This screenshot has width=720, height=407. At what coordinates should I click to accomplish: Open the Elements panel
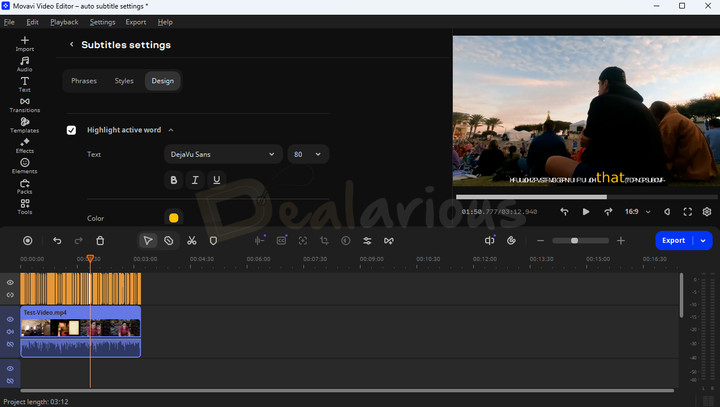[25, 166]
